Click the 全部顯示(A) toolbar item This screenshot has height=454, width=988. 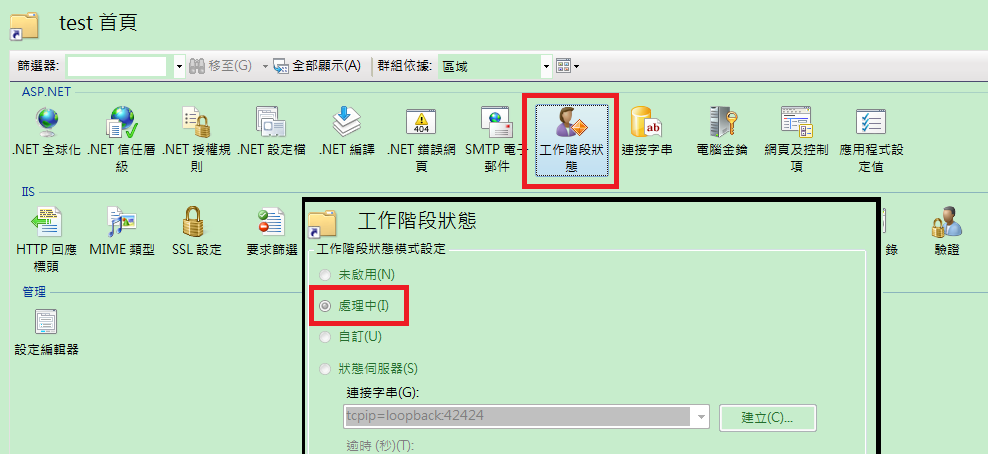318,66
